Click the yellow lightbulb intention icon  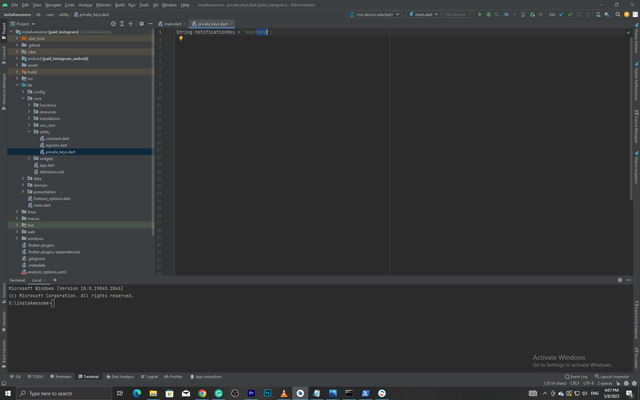[x=181, y=38]
